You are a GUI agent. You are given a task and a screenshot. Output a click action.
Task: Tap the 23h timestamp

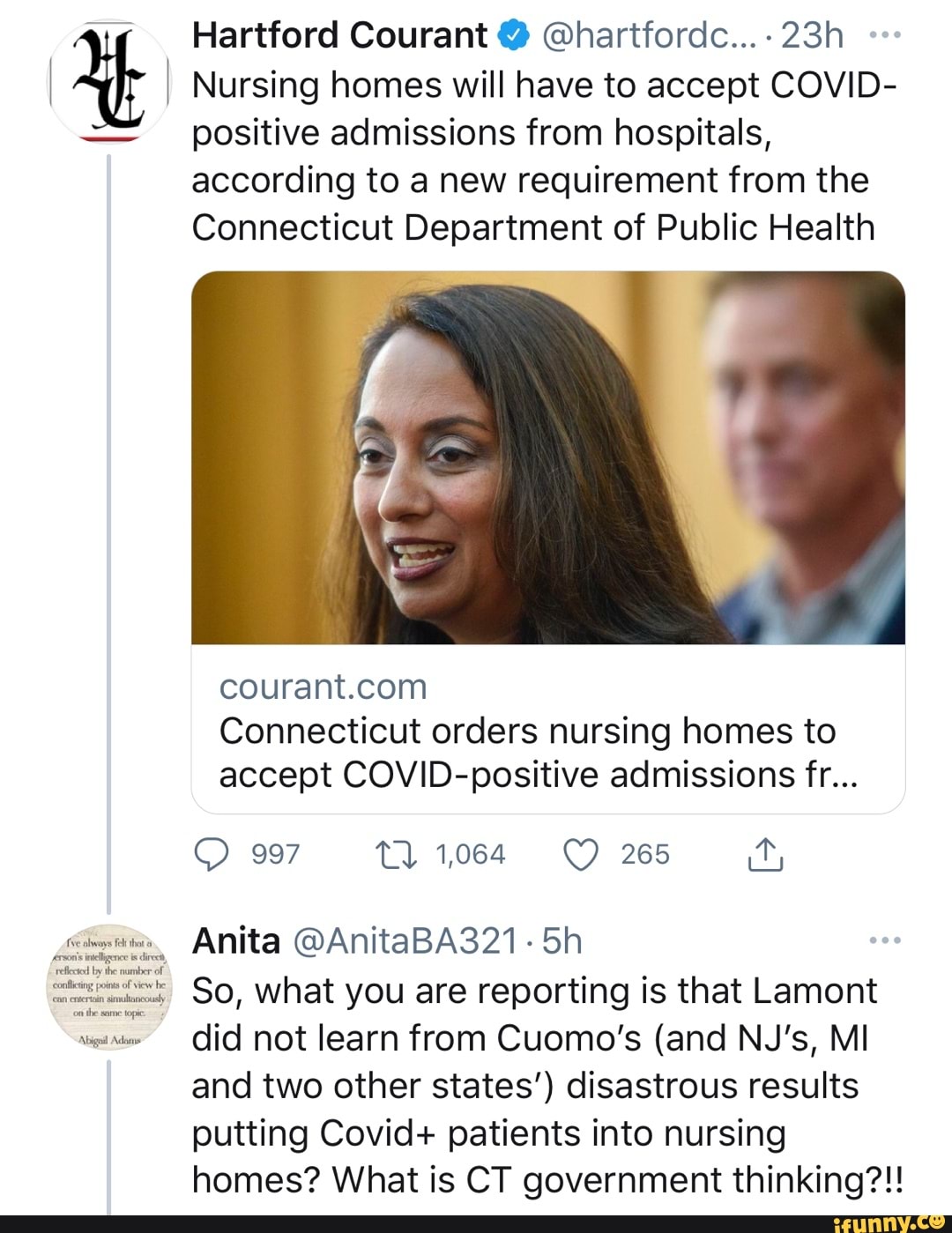point(812,36)
